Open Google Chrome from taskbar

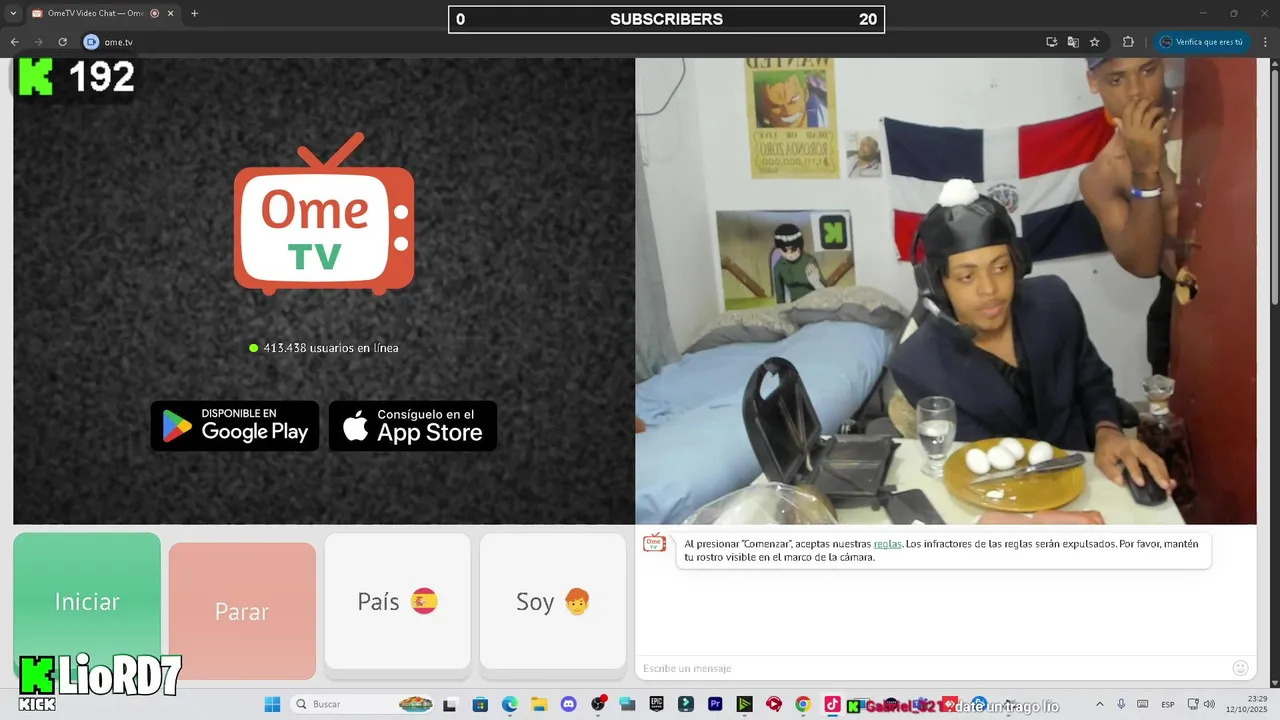pyautogui.click(x=802, y=704)
